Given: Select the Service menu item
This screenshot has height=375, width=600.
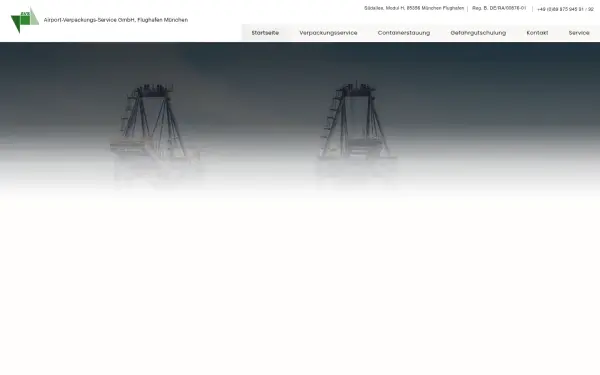Looking at the screenshot, I should tap(579, 33).
